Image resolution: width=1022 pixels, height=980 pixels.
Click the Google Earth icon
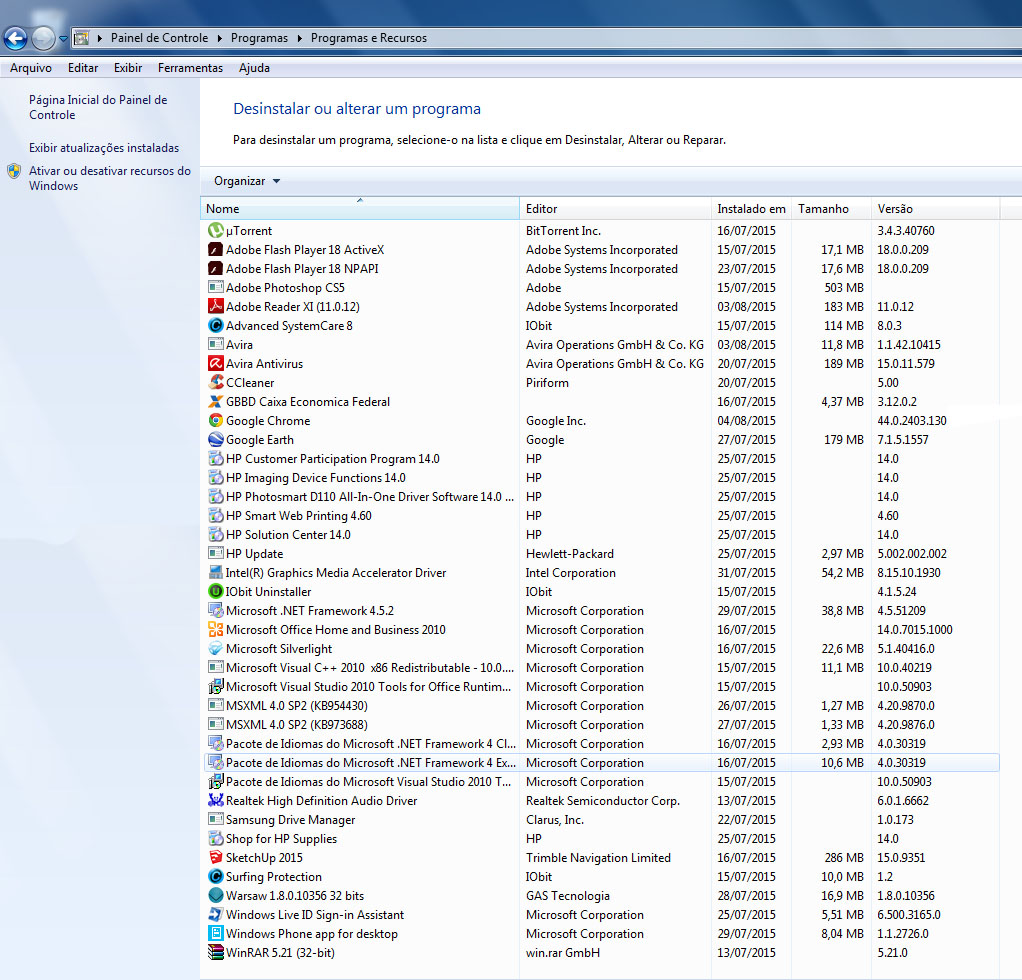pos(215,439)
